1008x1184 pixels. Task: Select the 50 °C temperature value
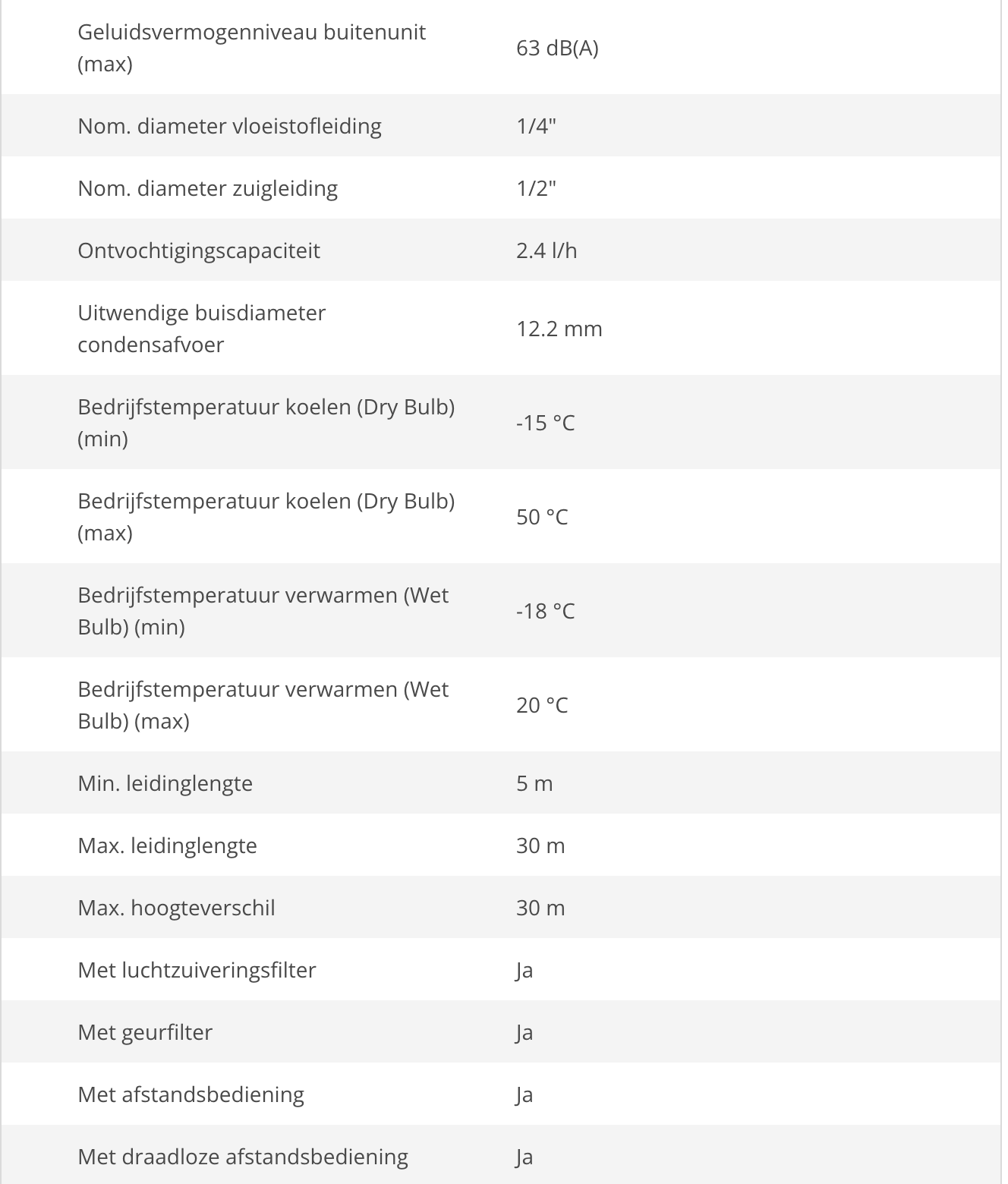542,517
